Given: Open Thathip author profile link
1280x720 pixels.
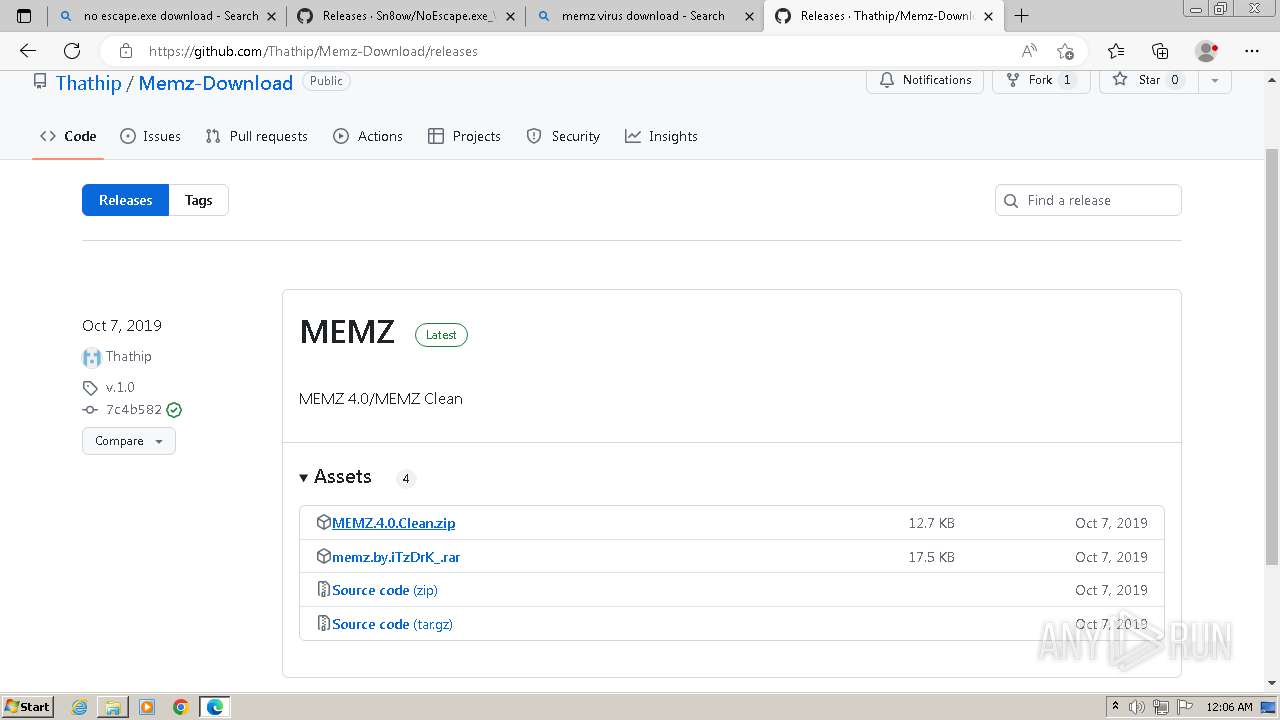Looking at the screenshot, I should click(x=128, y=356).
